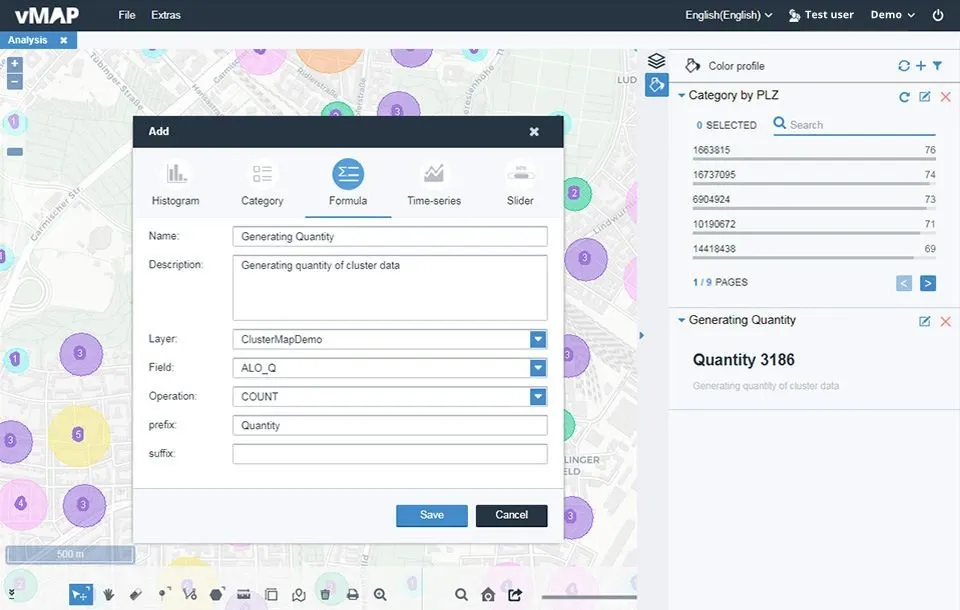Select the Time-series widget type
Image resolution: width=960 pixels, height=610 pixels.
pyautogui.click(x=434, y=183)
